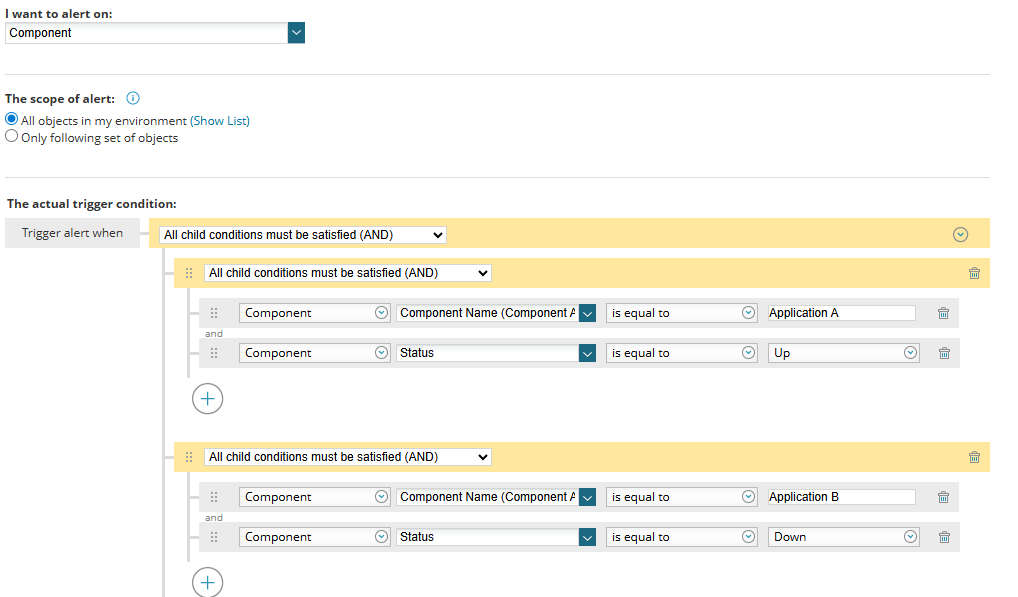This screenshot has height=597, width=1018.
Task: Grab drag handle of second AND group
Action: 189,457
